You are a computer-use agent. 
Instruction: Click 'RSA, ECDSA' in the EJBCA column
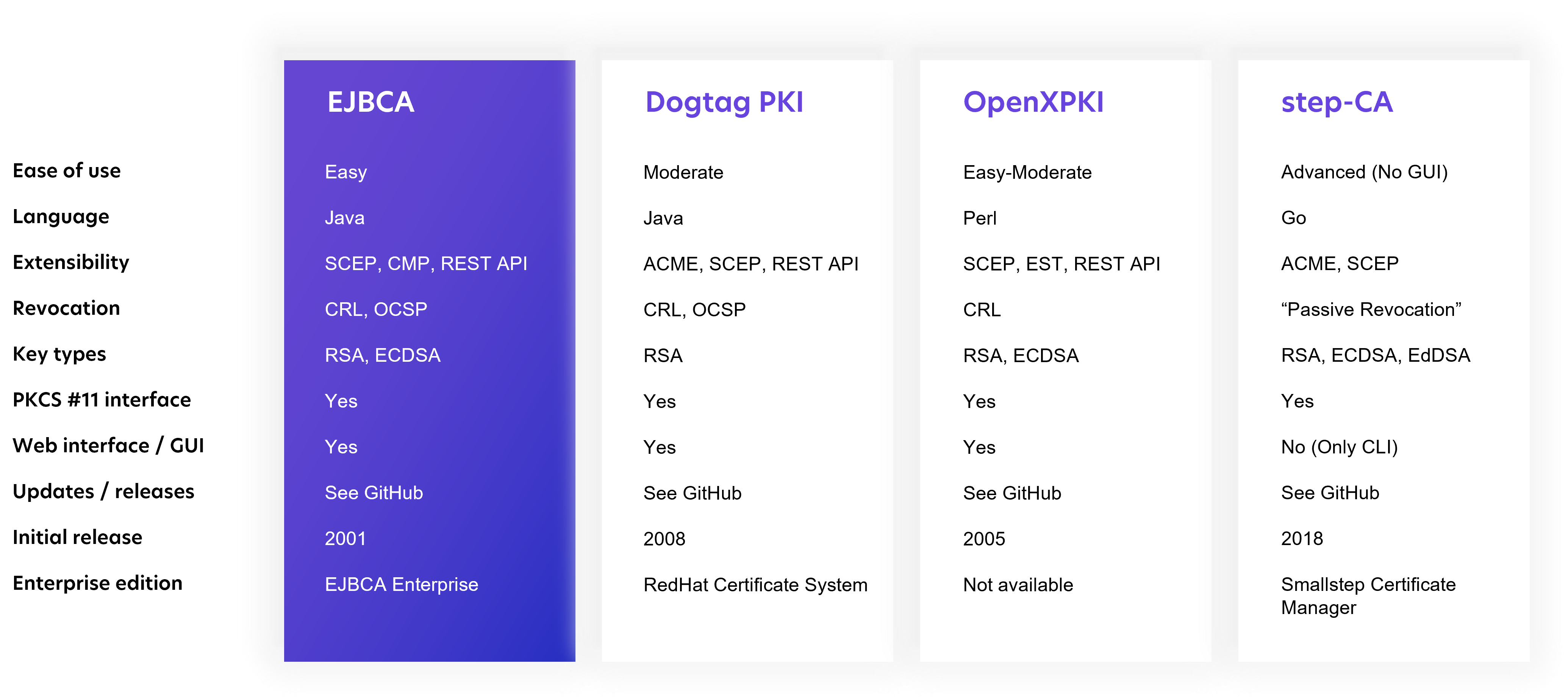pos(383,355)
